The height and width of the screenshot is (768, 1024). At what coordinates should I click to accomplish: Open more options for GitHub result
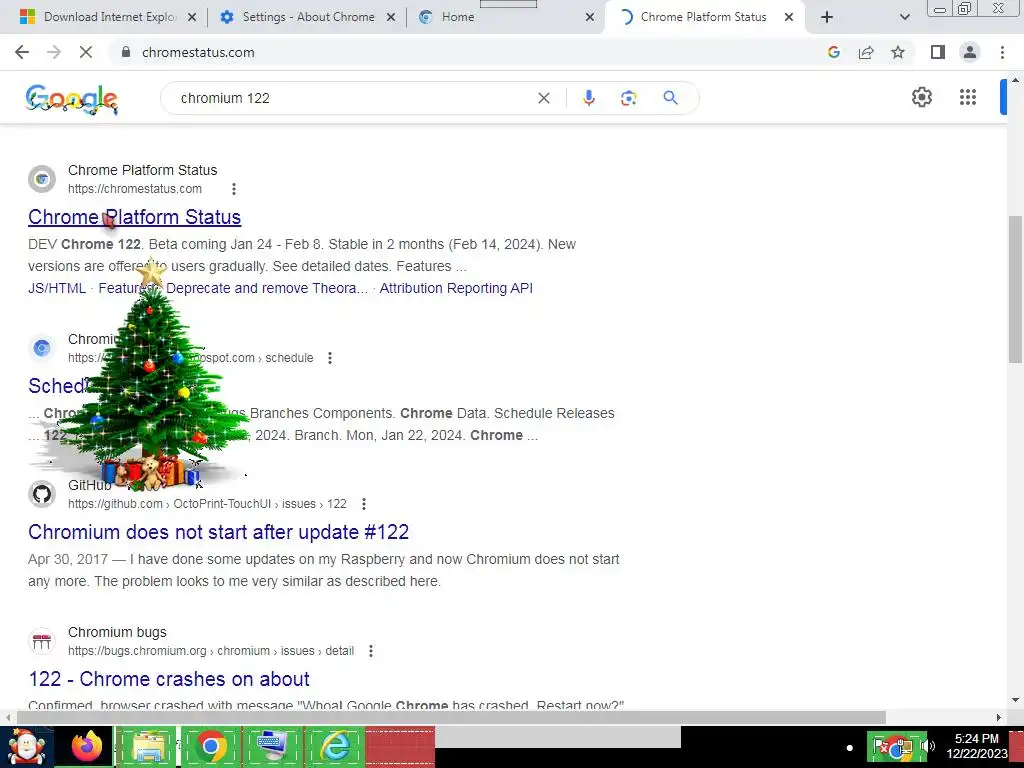point(364,504)
